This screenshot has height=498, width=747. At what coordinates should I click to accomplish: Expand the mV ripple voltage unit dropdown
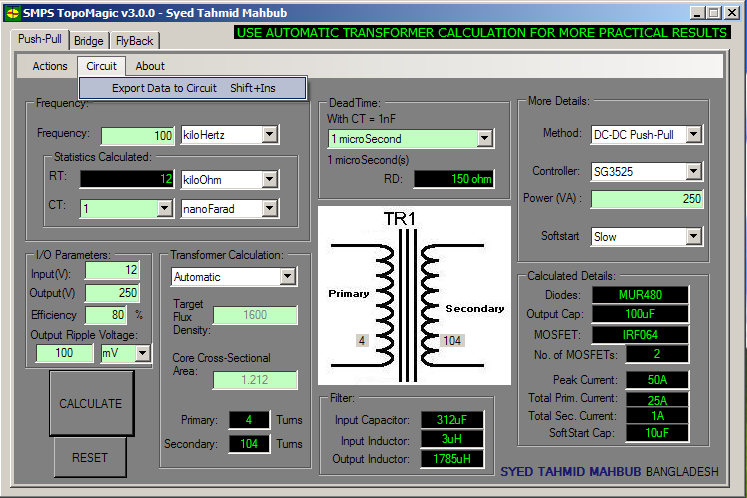[x=142, y=353]
